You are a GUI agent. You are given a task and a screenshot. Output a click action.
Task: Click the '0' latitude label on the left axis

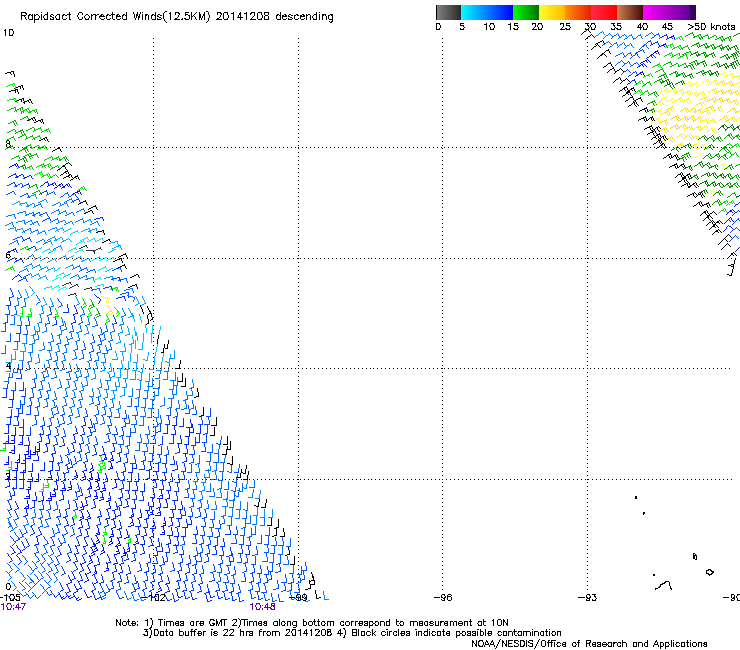click(8, 587)
